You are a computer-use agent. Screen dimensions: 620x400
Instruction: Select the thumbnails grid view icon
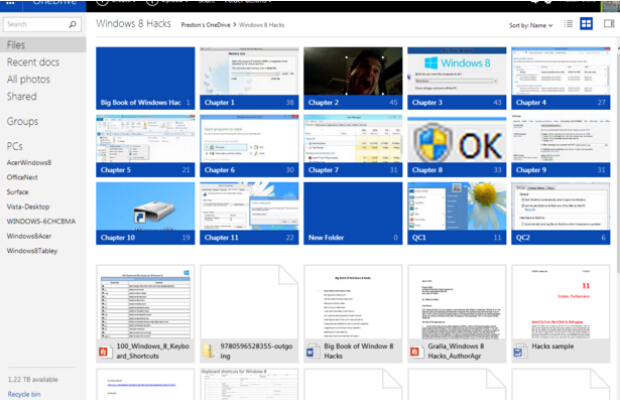(x=586, y=24)
